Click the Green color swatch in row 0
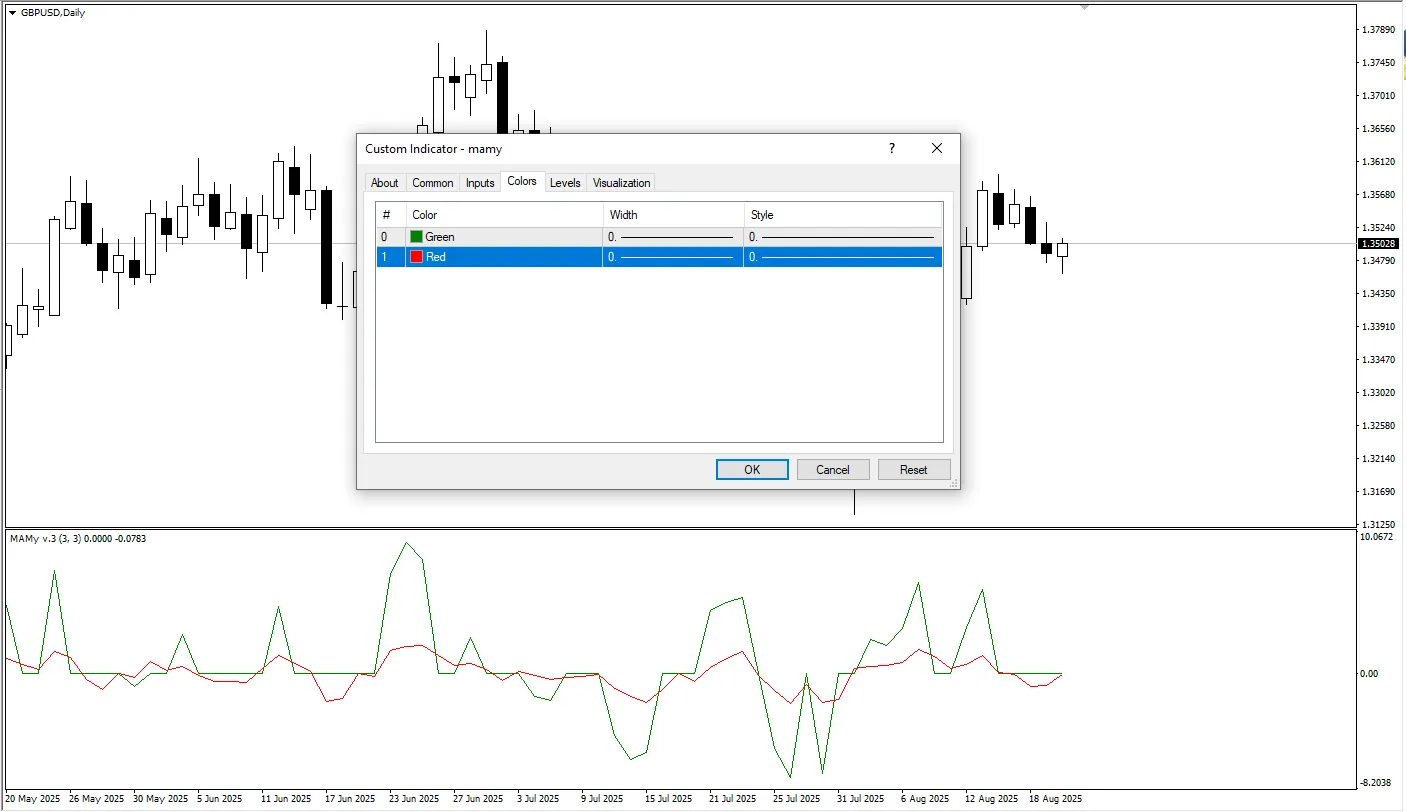 pyautogui.click(x=416, y=237)
